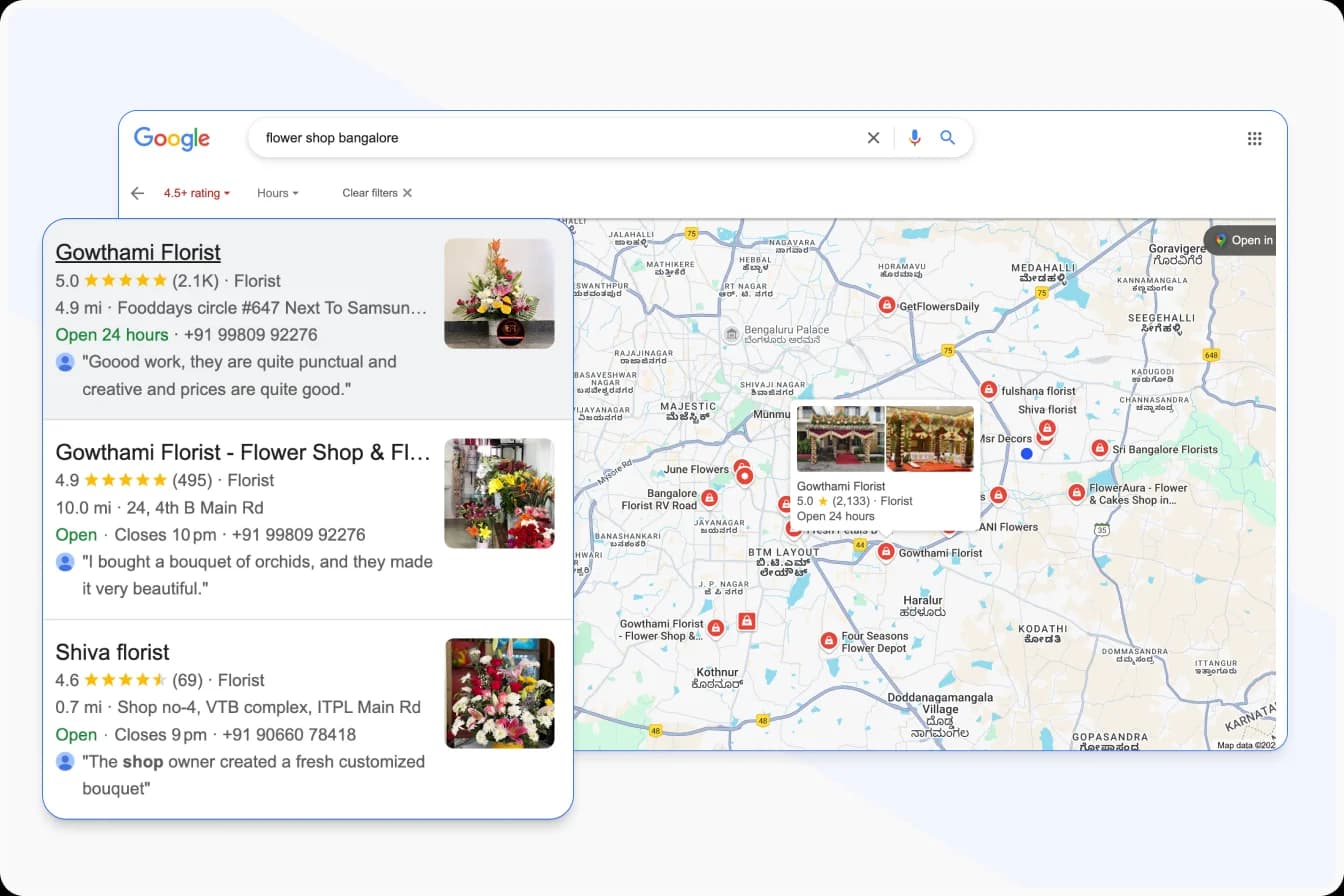Click the reviewer avatar beside 'The shop owner' review

coord(65,762)
